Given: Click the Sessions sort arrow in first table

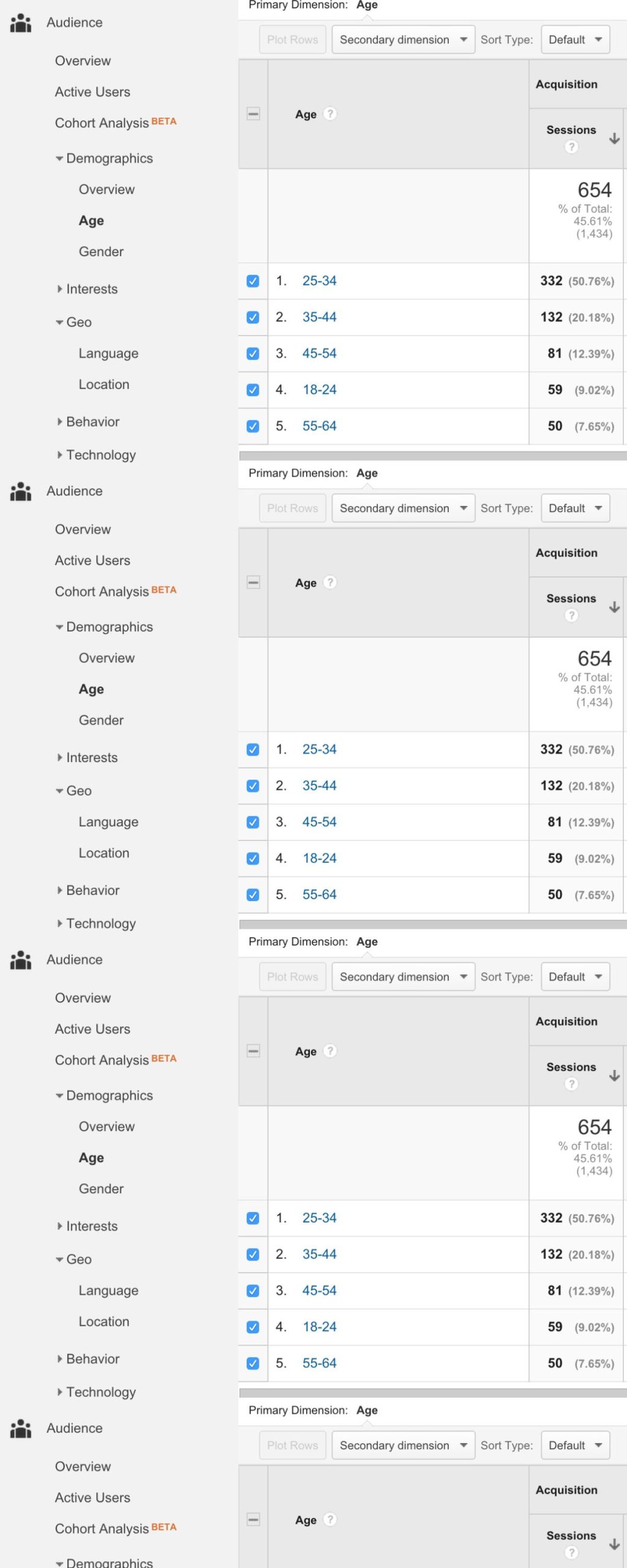Looking at the screenshot, I should [x=614, y=139].
